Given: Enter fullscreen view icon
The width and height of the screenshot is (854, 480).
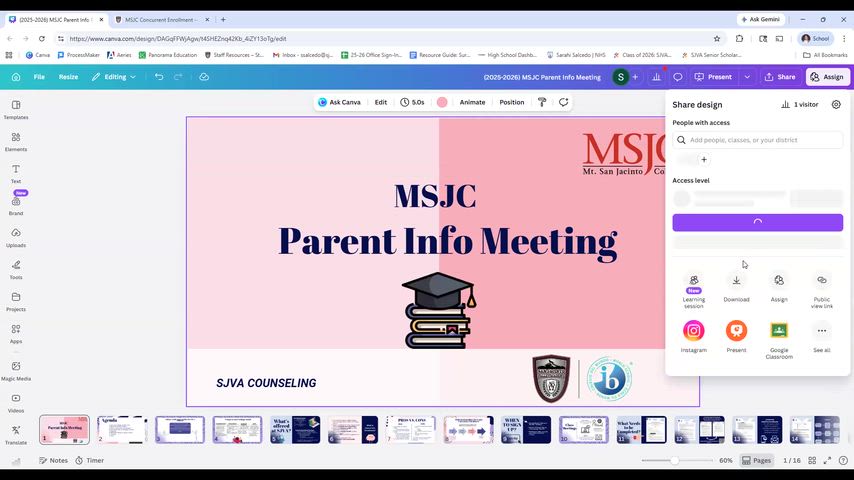Looking at the screenshot, I should click(827, 460).
